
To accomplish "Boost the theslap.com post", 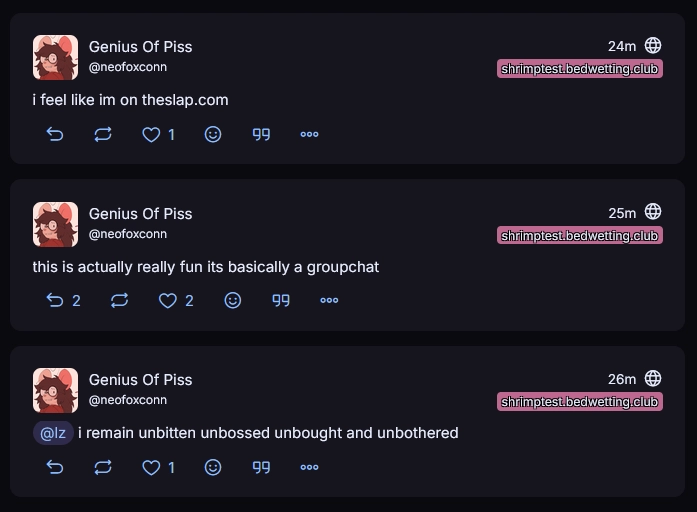I will click(103, 134).
